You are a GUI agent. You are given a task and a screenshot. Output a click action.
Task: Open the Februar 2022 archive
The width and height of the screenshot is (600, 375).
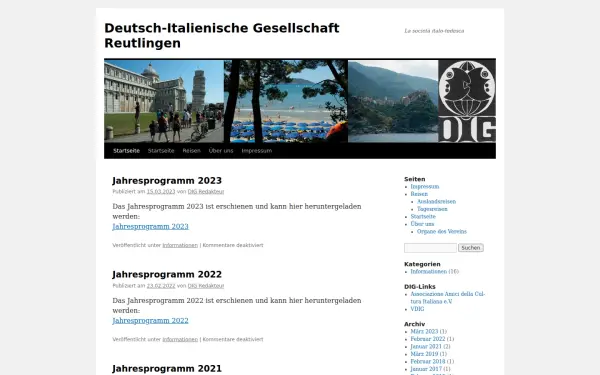[428, 339]
